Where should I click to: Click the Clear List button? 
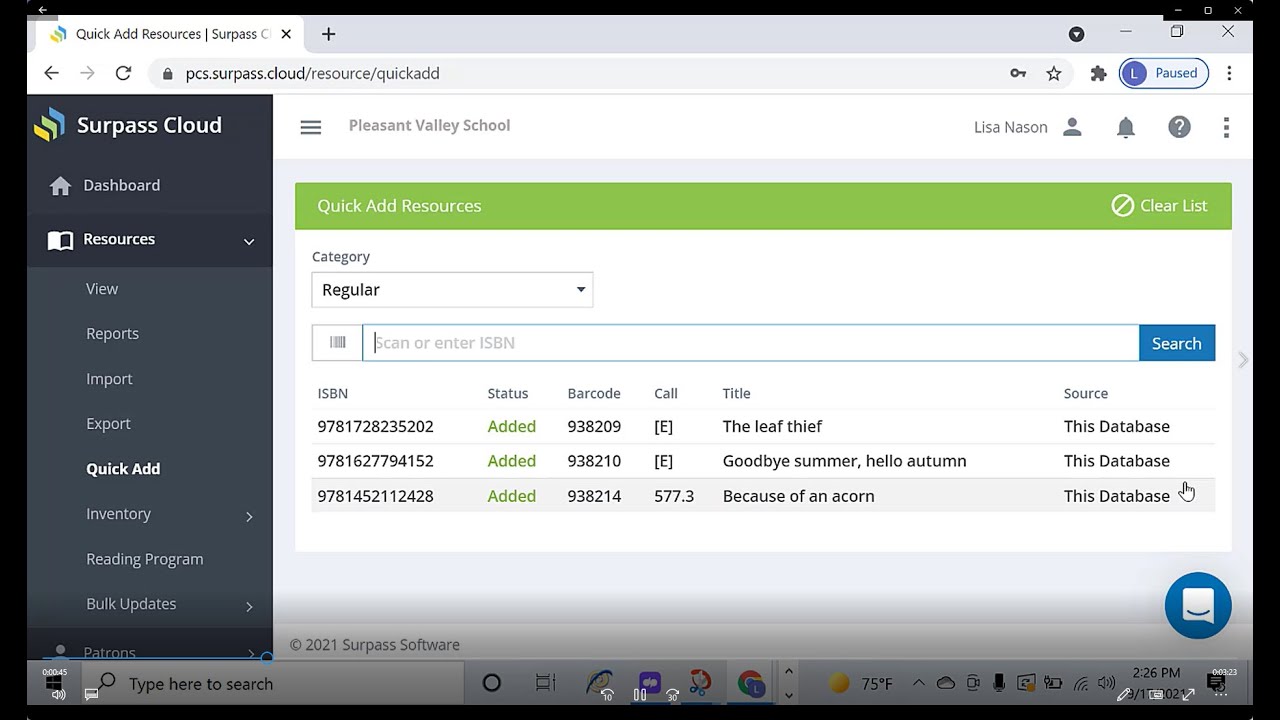click(1160, 206)
